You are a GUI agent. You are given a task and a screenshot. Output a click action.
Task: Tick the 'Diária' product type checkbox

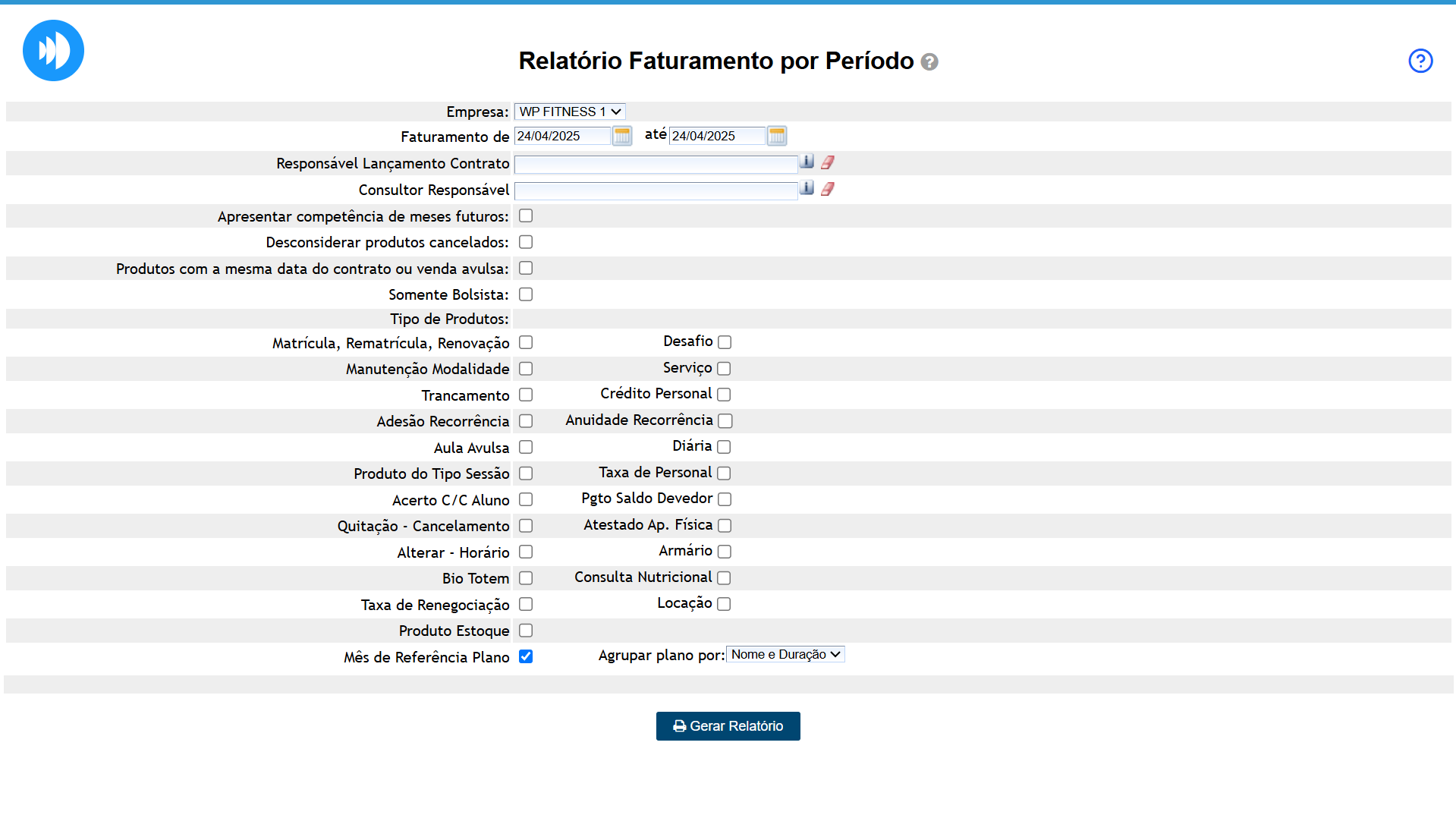[x=724, y=447]
